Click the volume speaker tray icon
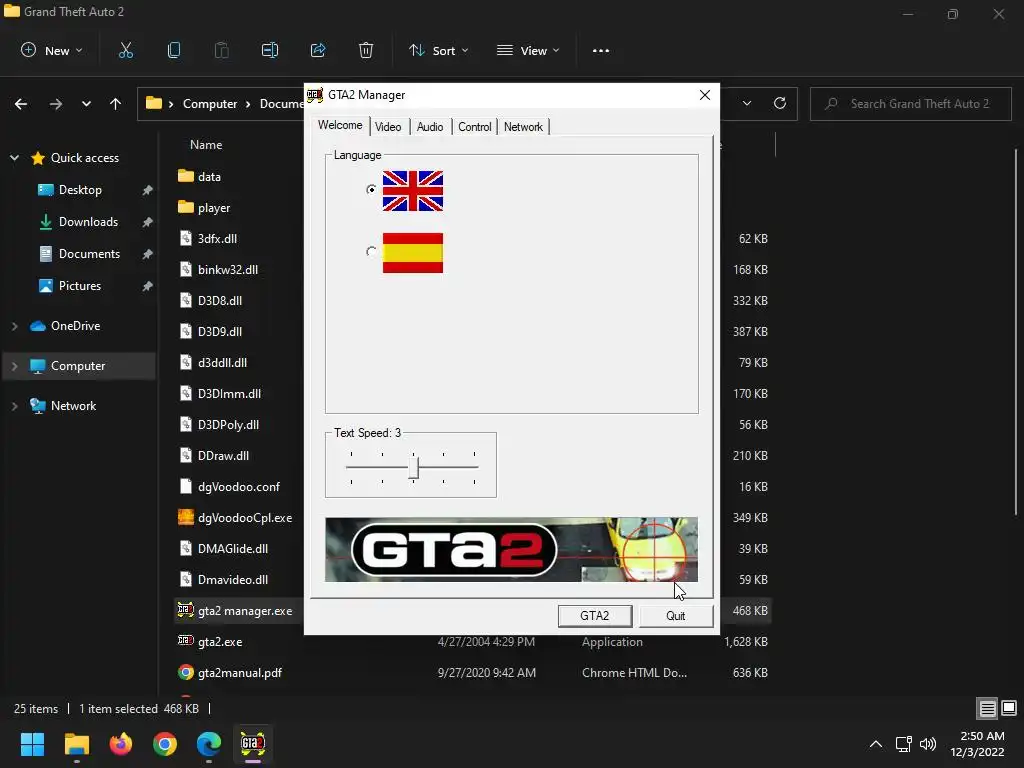This screenshot has width=1024, height=768. (928, 744)
